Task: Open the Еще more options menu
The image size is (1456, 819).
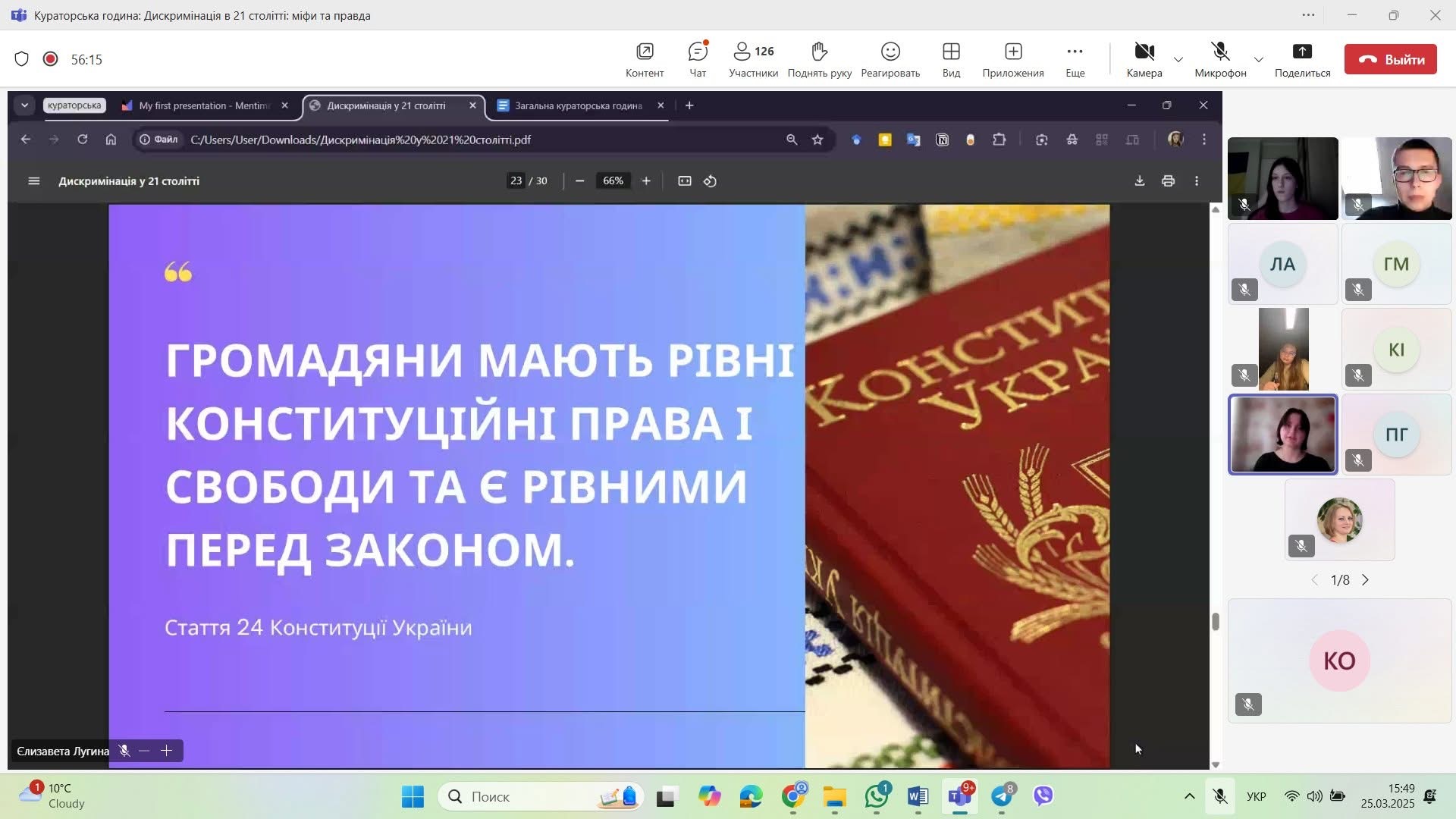Action: [1075, 59]
